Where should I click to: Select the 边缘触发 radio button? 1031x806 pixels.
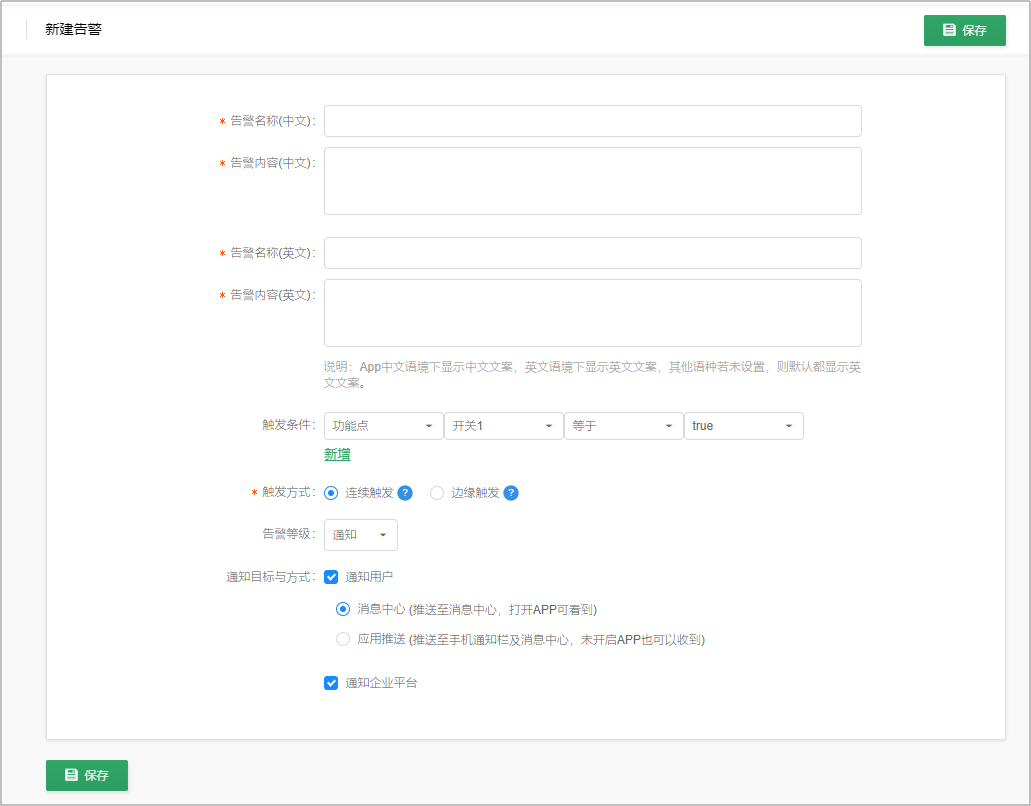coord(437,493)
